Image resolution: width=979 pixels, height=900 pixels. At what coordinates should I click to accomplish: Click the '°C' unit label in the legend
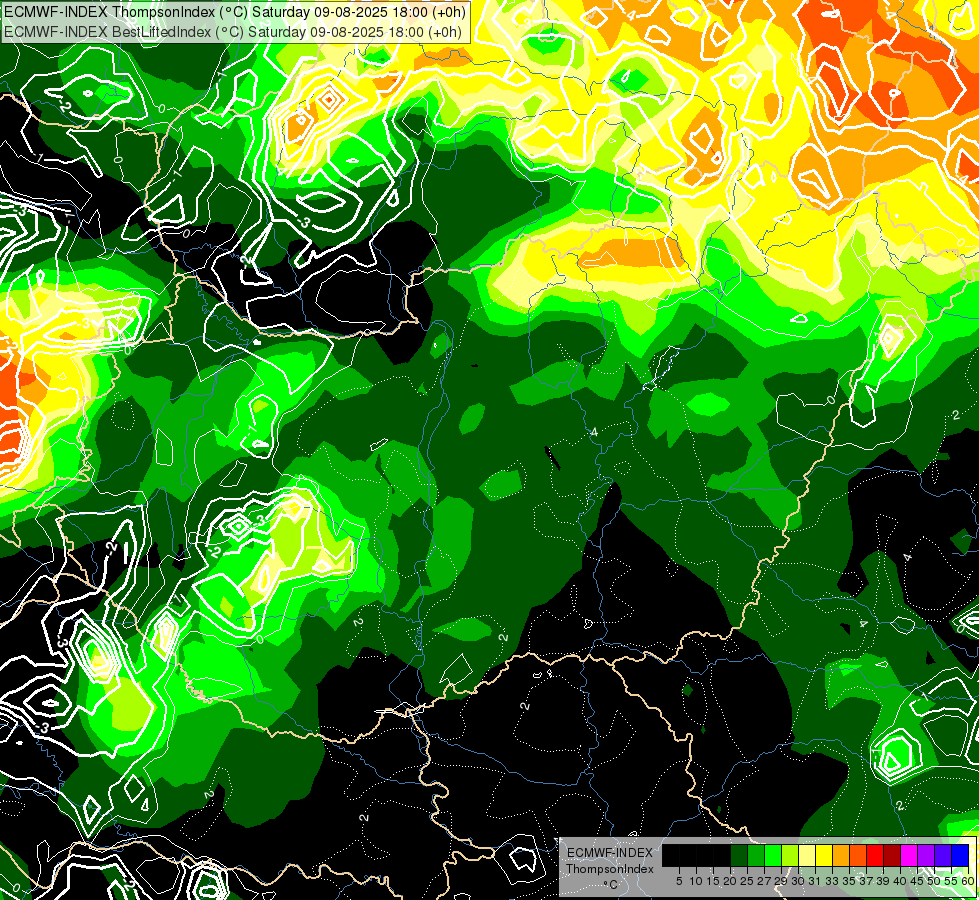coord(611,884)
